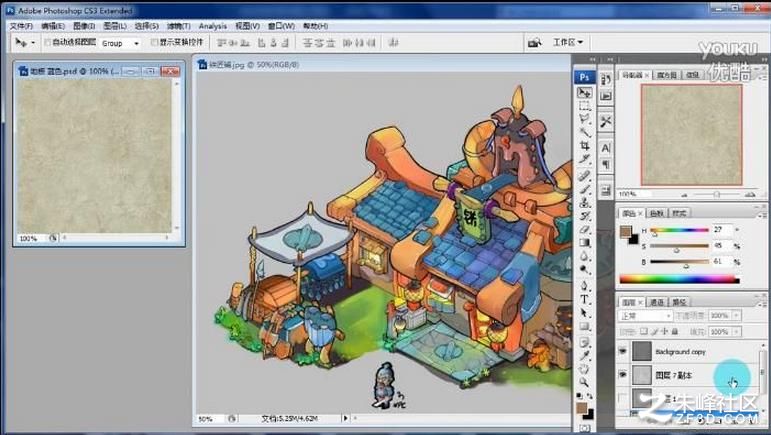Select the Move tool in toolbox
The image size is (771, 435).
(584, 92)
